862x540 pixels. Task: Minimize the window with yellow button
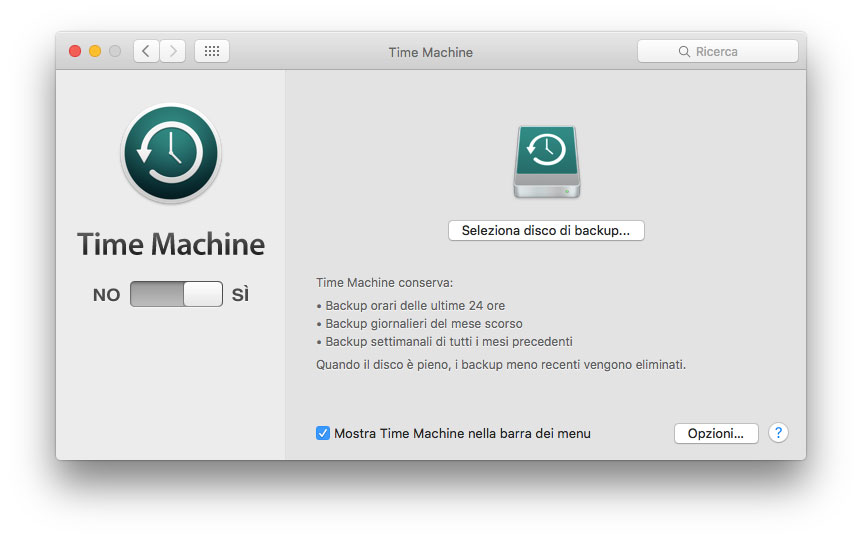pyautogui.click(x=95, y=51)
